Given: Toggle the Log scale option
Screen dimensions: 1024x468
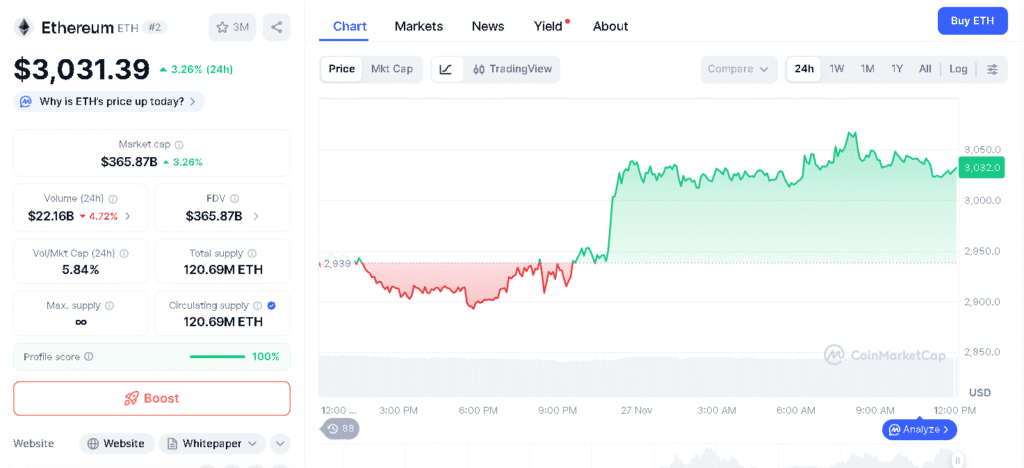Looking at the screenshot, I should pyautogui.click(x=958, y=69).
